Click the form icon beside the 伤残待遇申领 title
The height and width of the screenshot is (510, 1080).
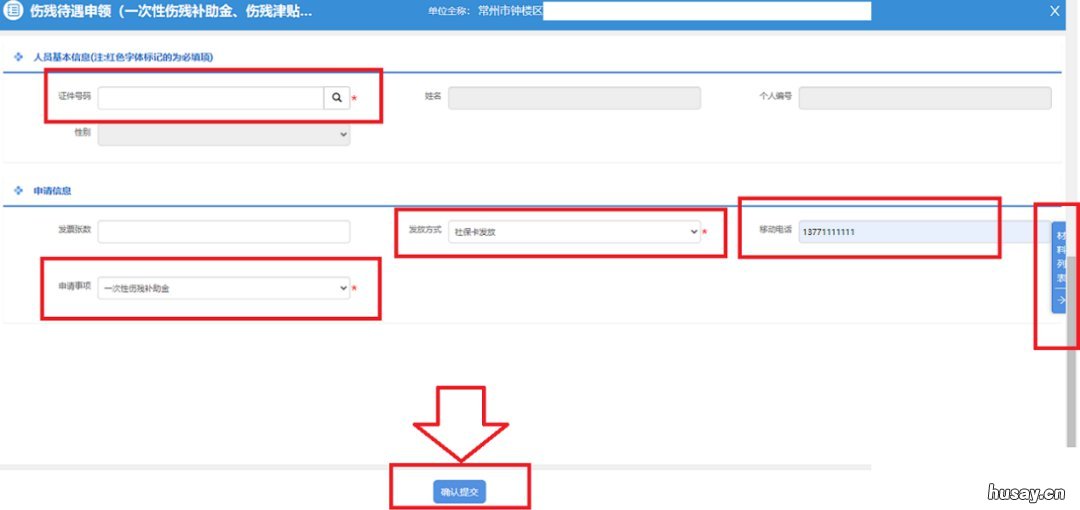tap(14, 11)
